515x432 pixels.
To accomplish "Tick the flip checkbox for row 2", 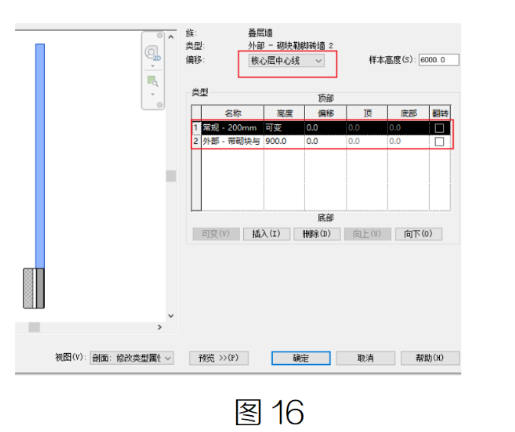I will [439, 142].
